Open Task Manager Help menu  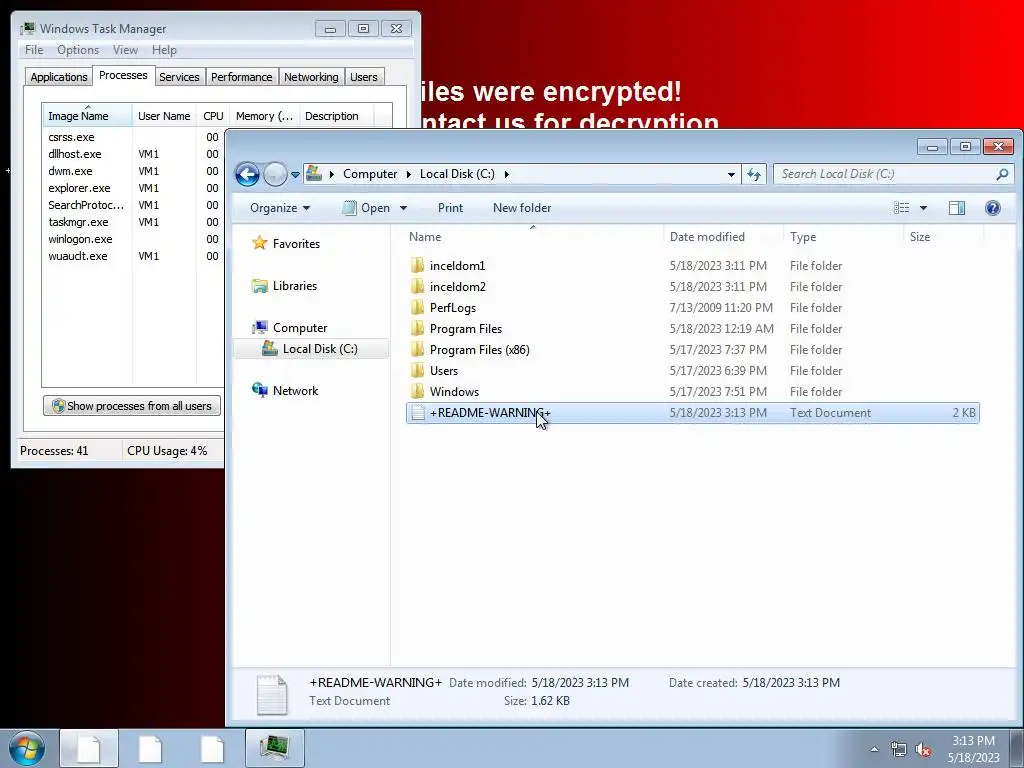(x=164, y=50)
